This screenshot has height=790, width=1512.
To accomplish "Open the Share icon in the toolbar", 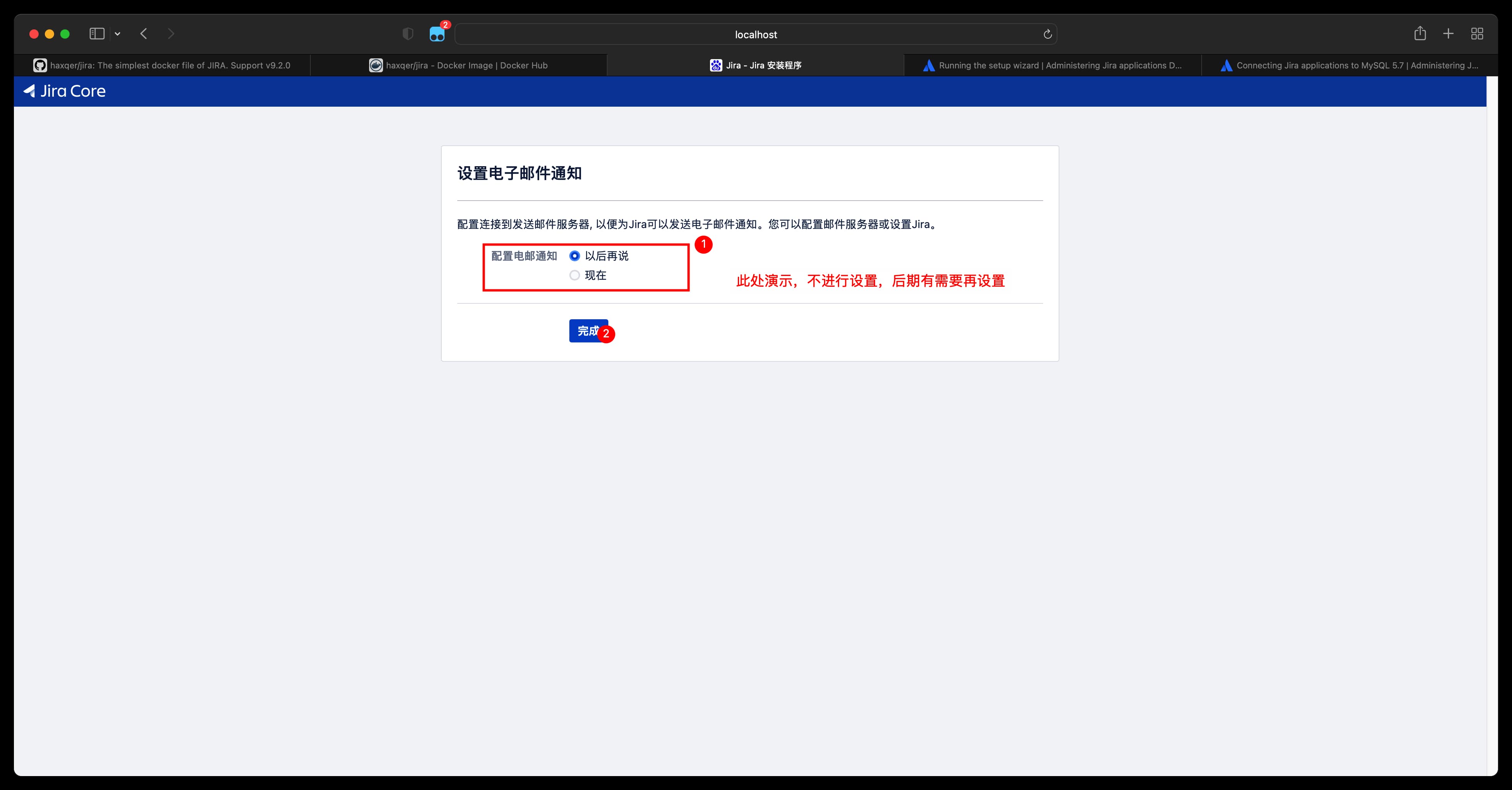I will point(1420,34).
